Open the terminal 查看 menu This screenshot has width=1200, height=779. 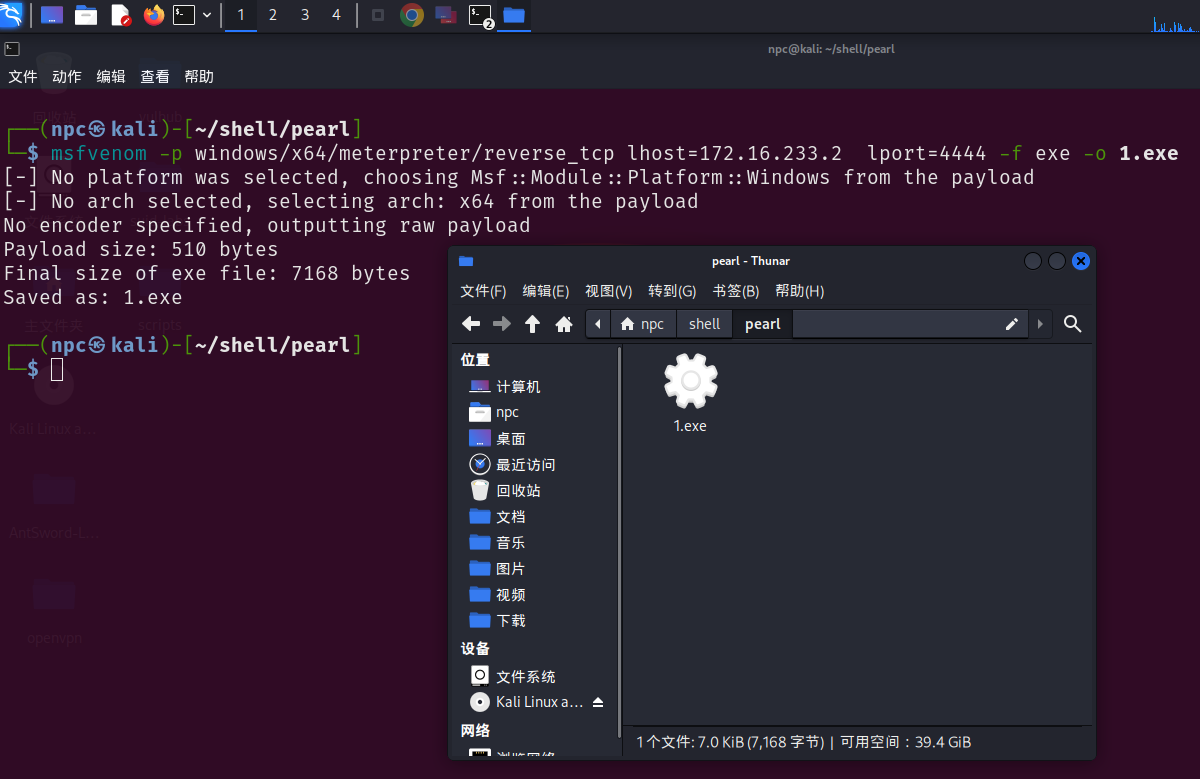tap(155, 77)
